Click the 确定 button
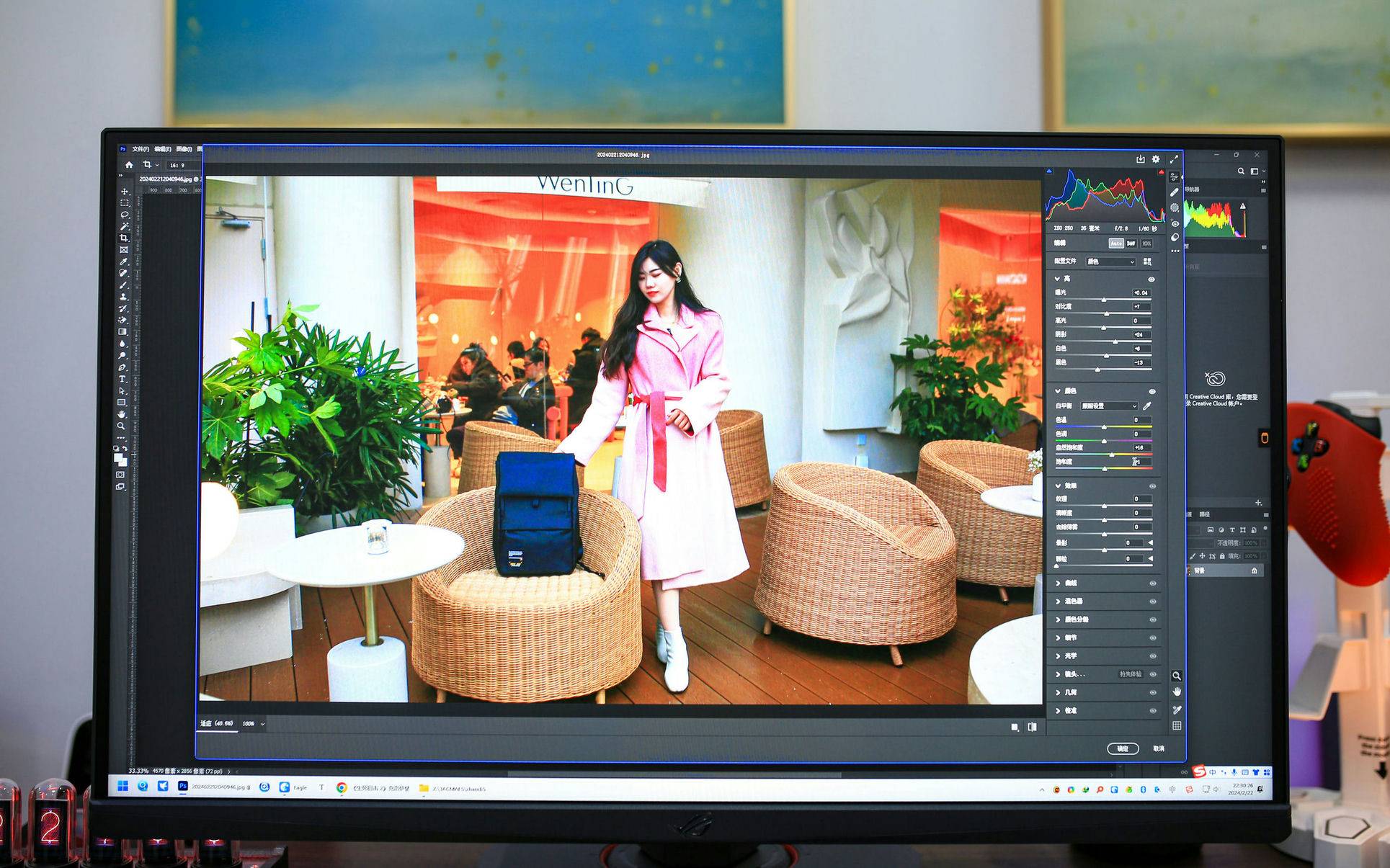The height and width of the screenshot is (868, 1390). coord(1123,748)
